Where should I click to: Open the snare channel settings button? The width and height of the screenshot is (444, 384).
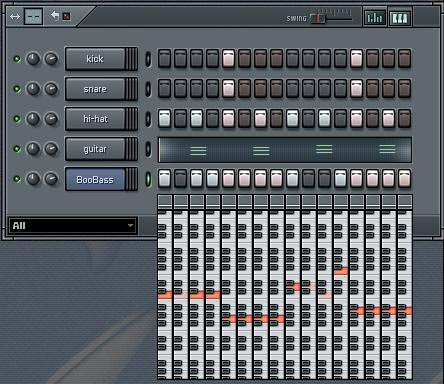click(101, 89)
